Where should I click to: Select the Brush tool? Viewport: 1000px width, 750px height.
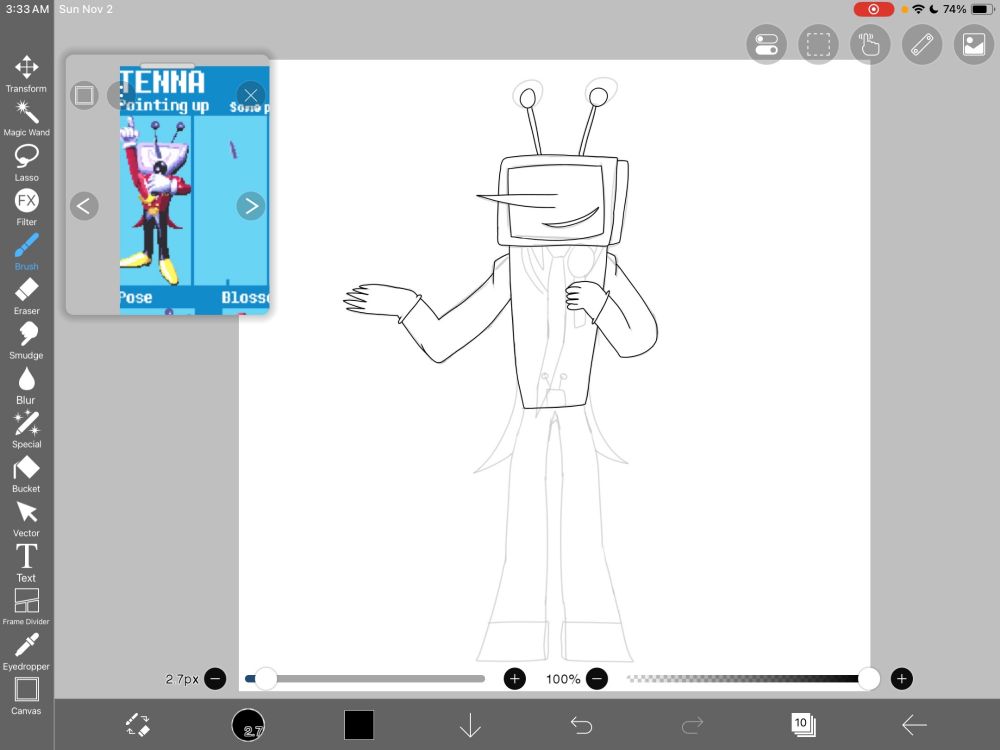[x=26, y=253]
